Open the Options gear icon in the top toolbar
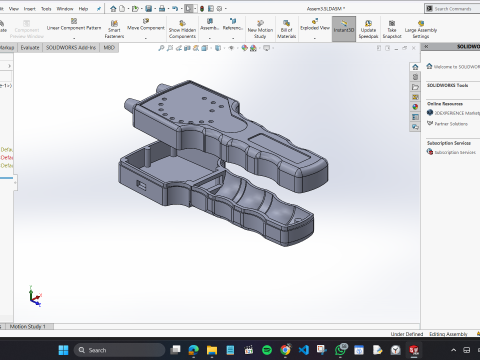The width and height of the screenshot is (480, 360). [219, 9]
